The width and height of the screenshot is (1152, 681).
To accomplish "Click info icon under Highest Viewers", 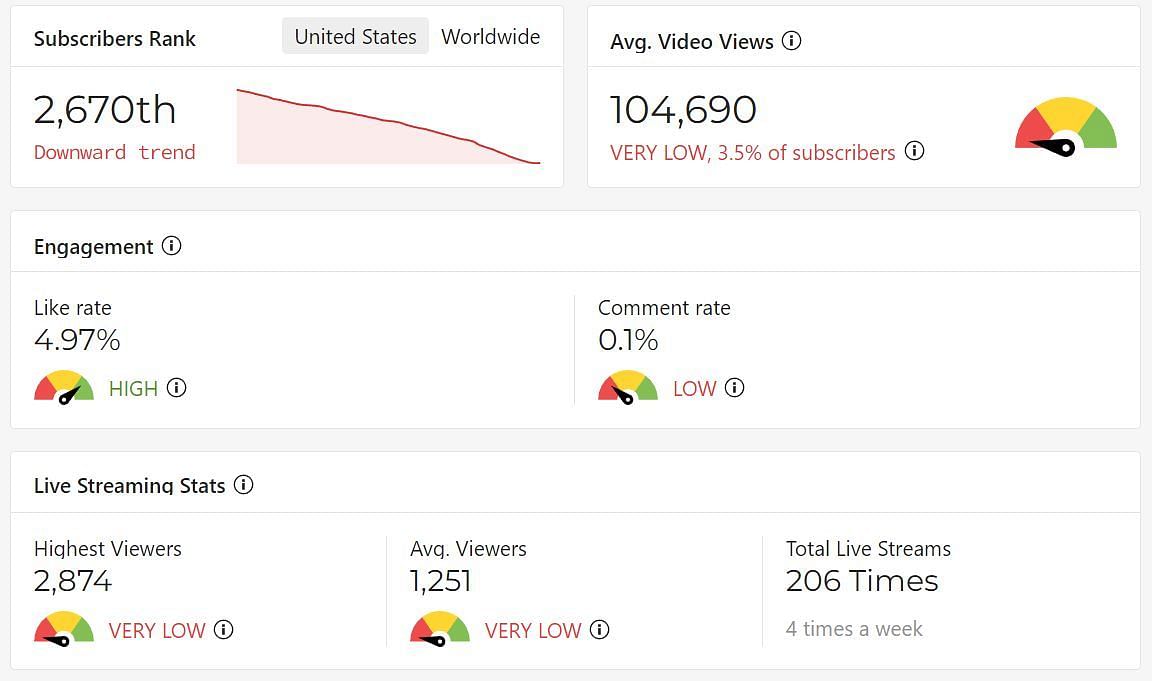I will point(224,630).
